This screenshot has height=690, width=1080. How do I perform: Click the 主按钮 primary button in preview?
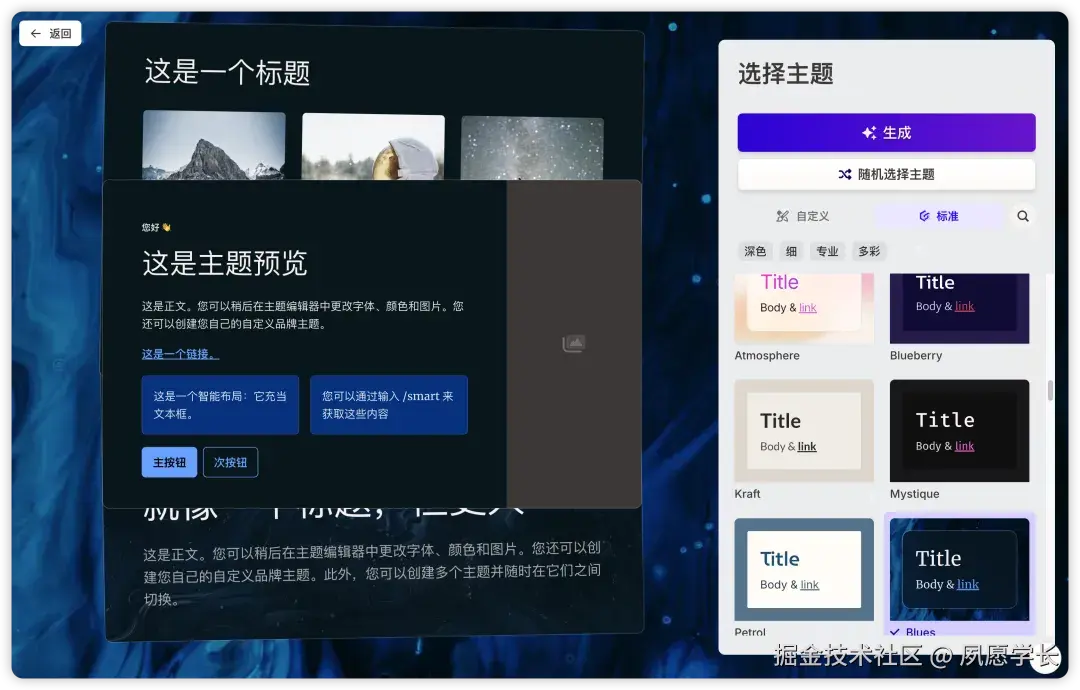(x=168, y=462)
